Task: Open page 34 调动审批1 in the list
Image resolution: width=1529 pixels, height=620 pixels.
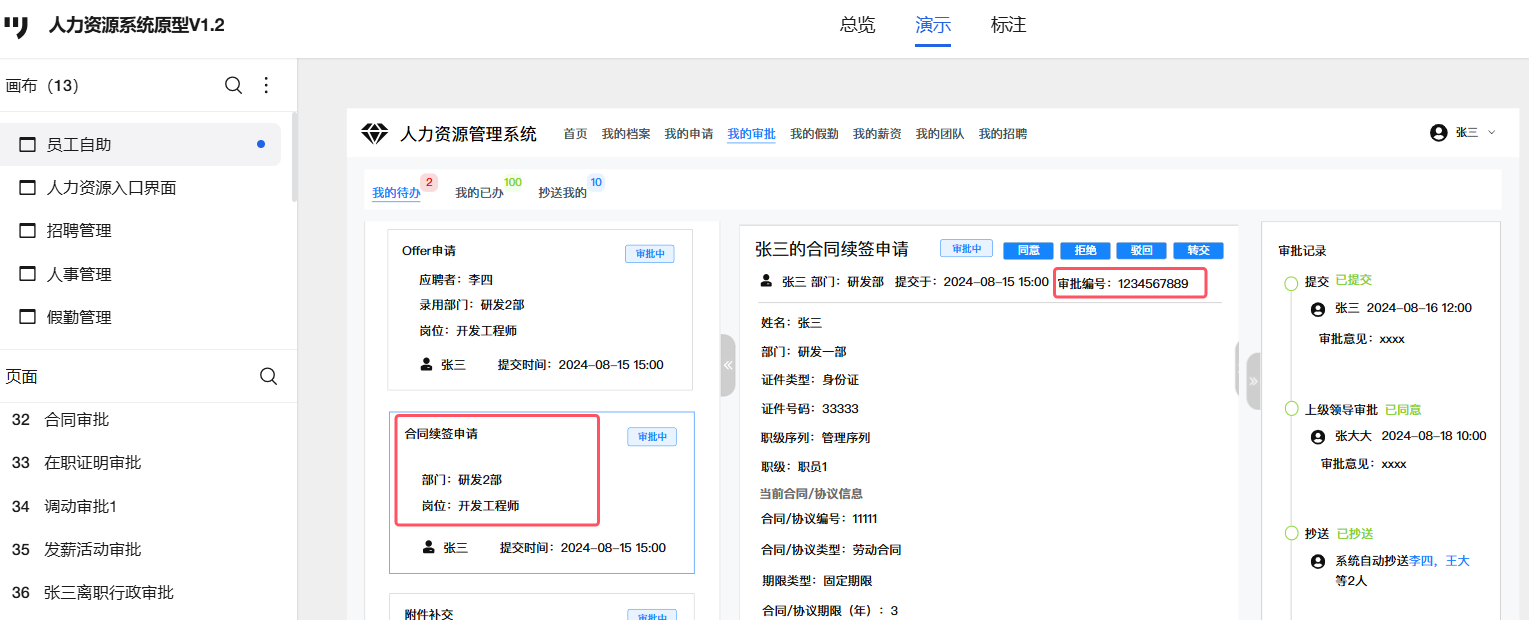Action: click(x=80, y=506)
